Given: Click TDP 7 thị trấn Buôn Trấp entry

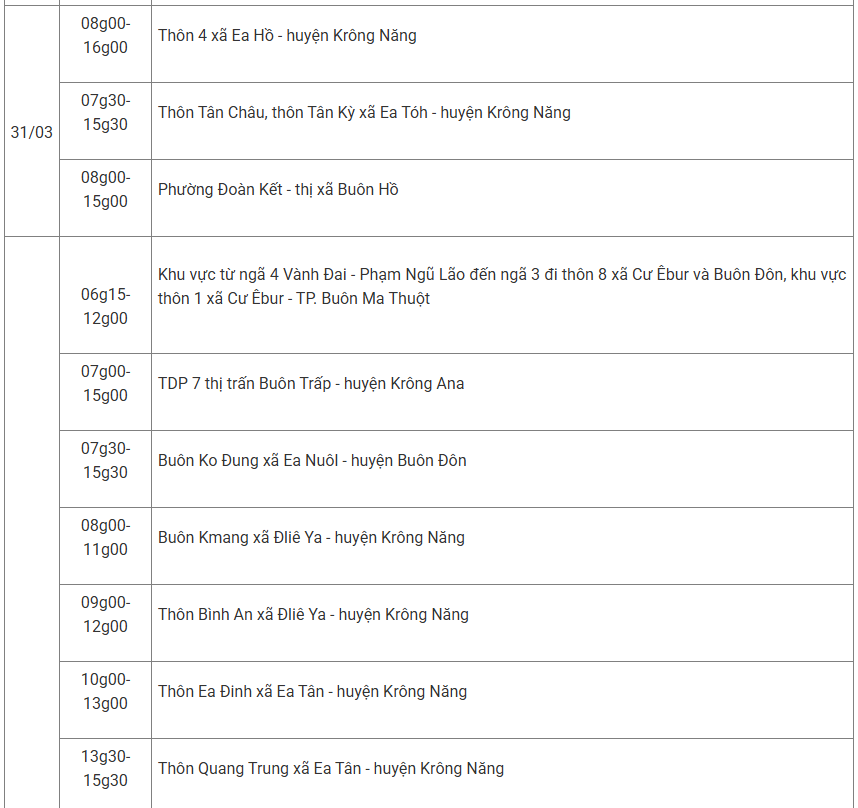Looking at the screenshot, I should [x=311, y=383].
